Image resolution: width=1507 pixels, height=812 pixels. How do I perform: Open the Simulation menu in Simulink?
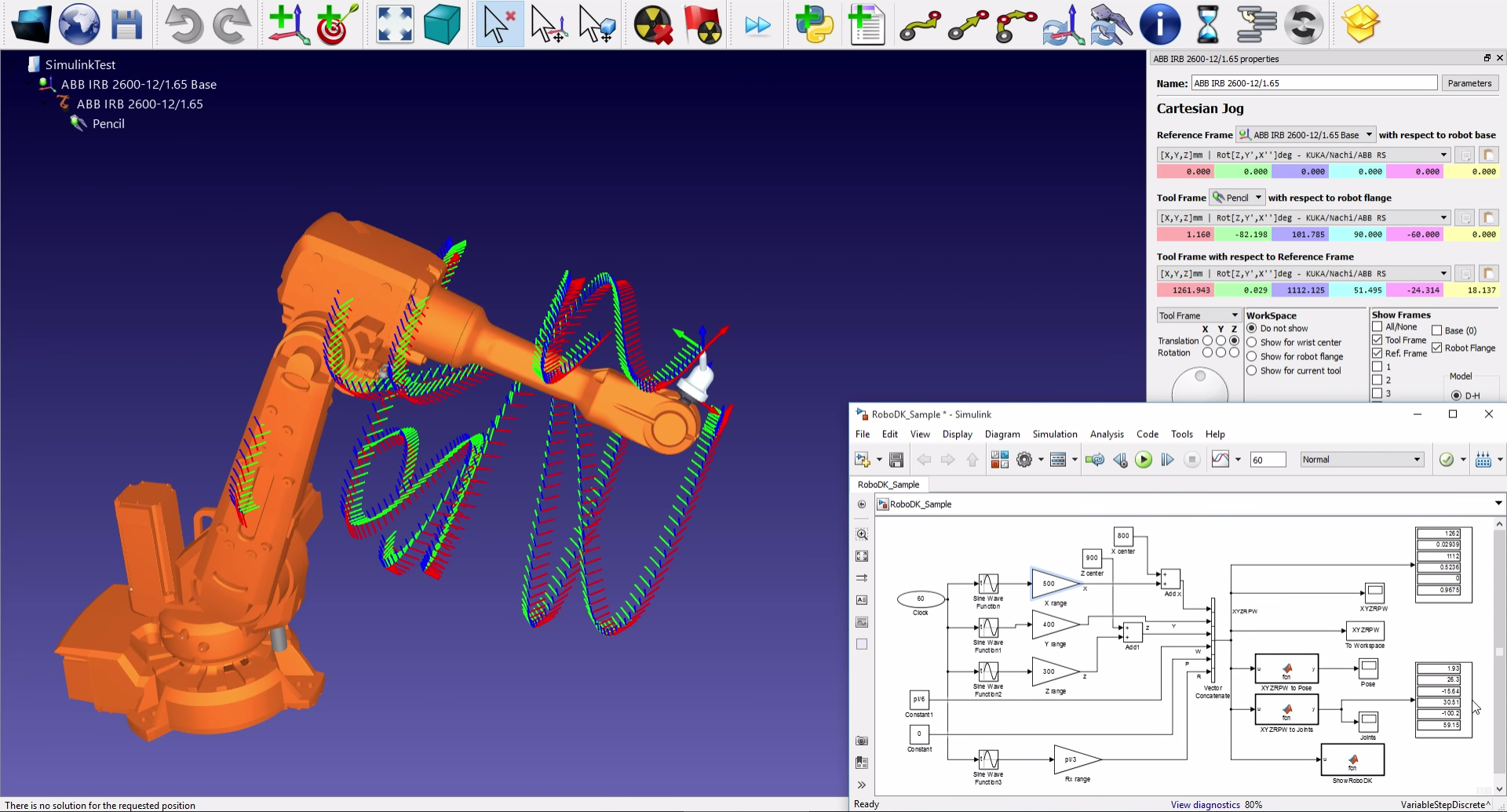(1054, 434)
